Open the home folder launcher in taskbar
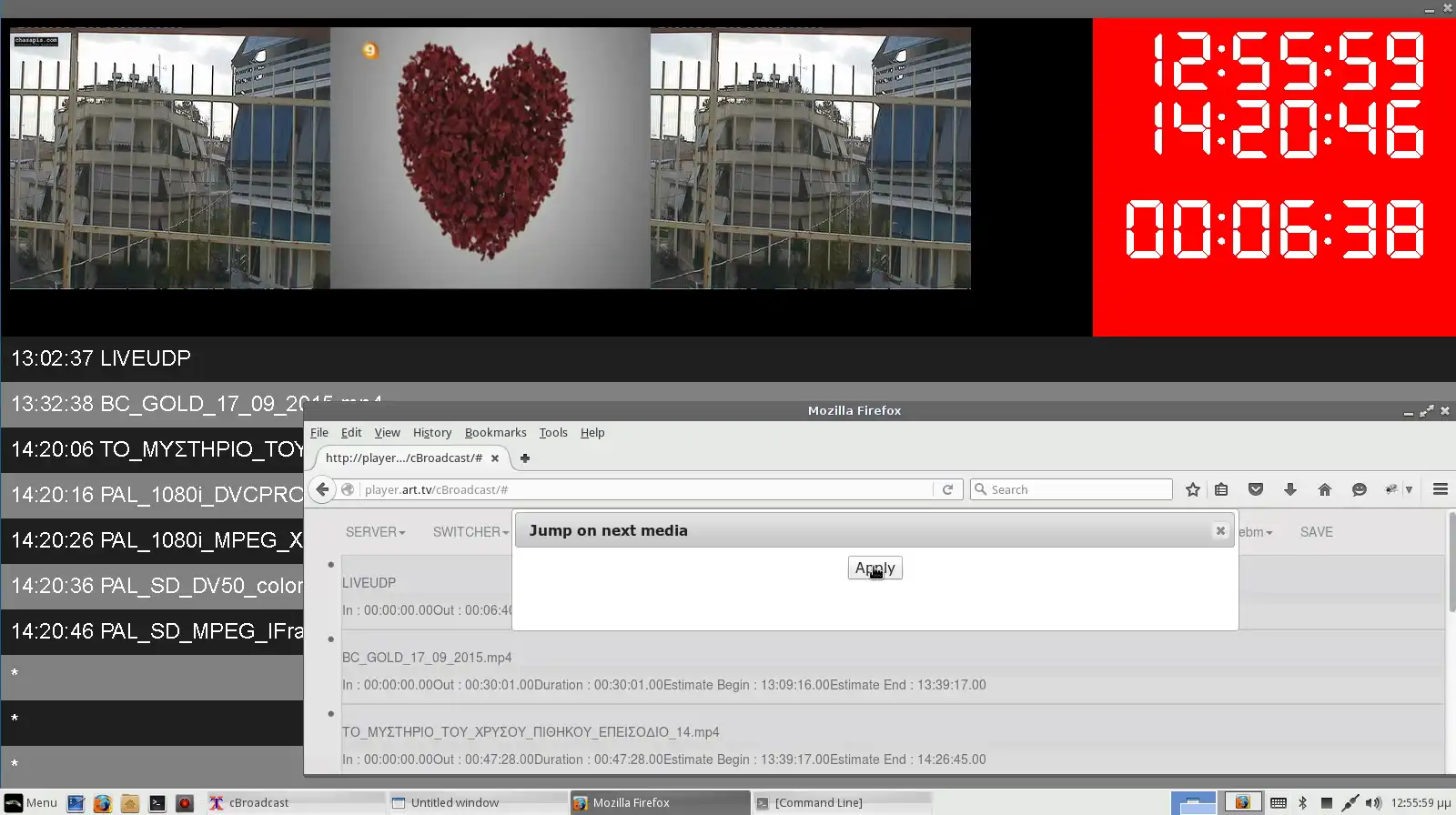This screenshot has height=815, width=1456. tap(130, 803)
